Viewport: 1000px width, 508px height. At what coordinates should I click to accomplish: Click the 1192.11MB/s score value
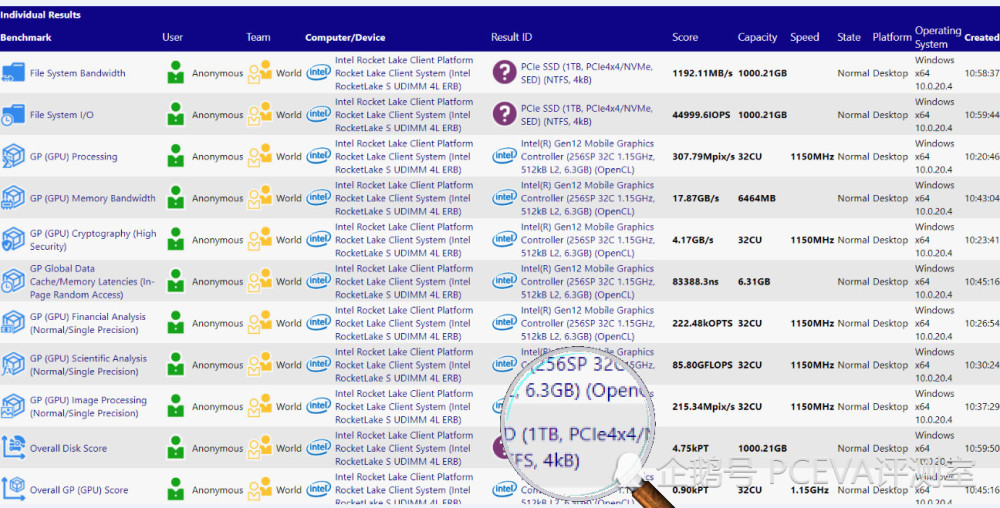tap(703, 73)
